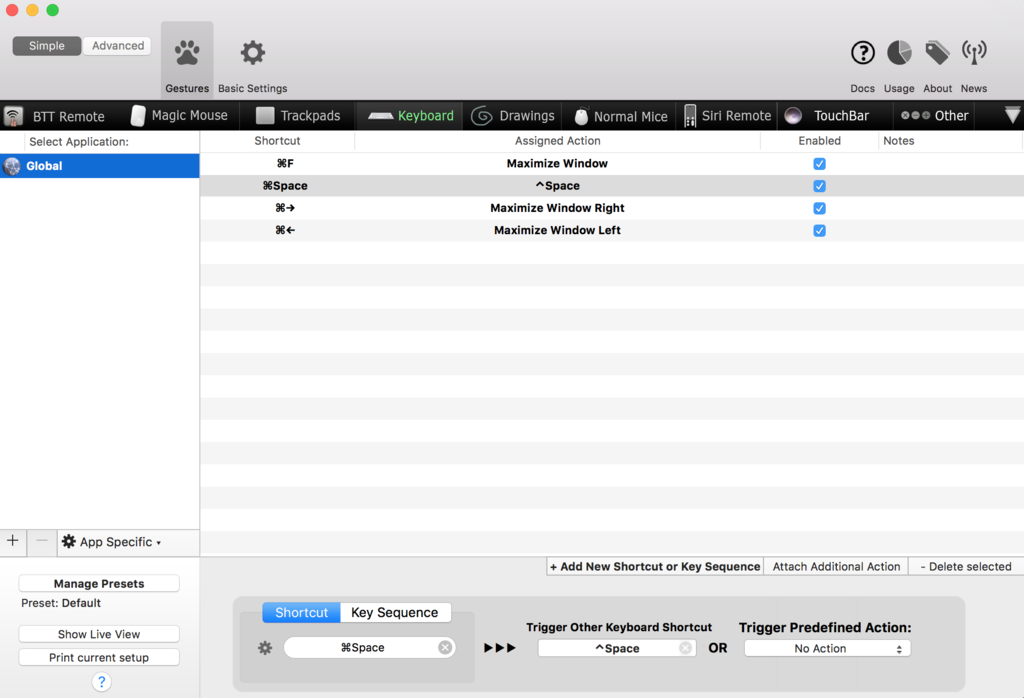Screen dimensions: 1024x698
Task: Select the Maximize Window action row
Action: coord(611,164)
